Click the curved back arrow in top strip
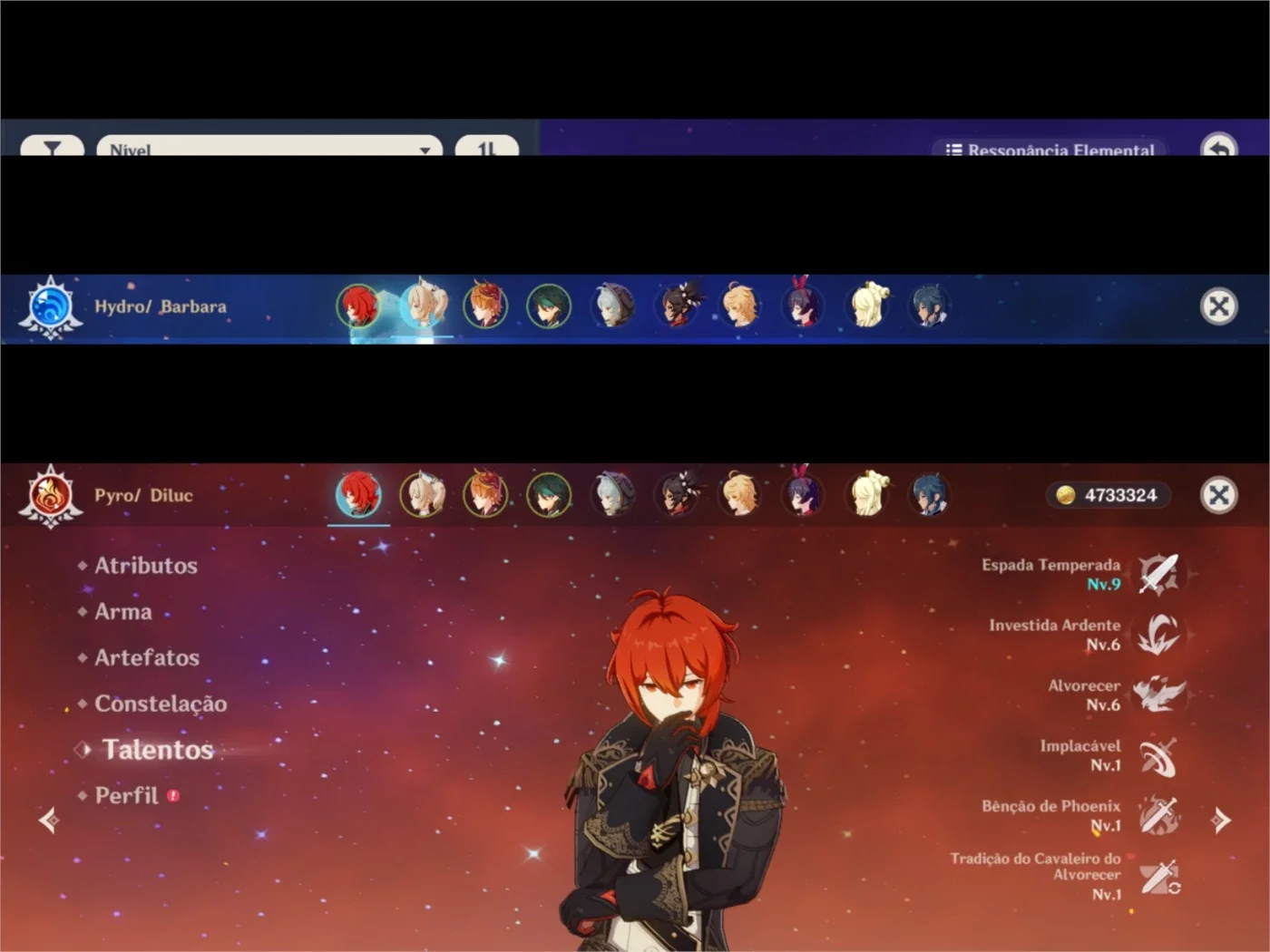 click(1218, 146)
